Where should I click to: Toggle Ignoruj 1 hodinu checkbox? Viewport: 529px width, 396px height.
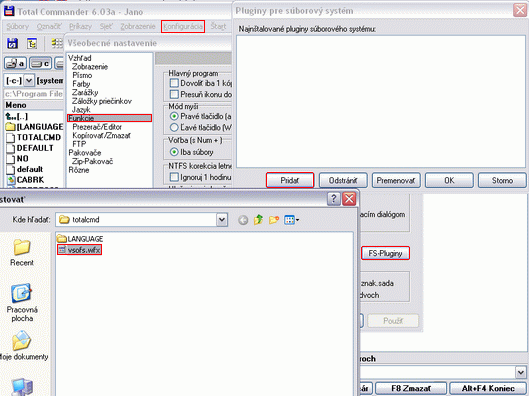[174, 177]
